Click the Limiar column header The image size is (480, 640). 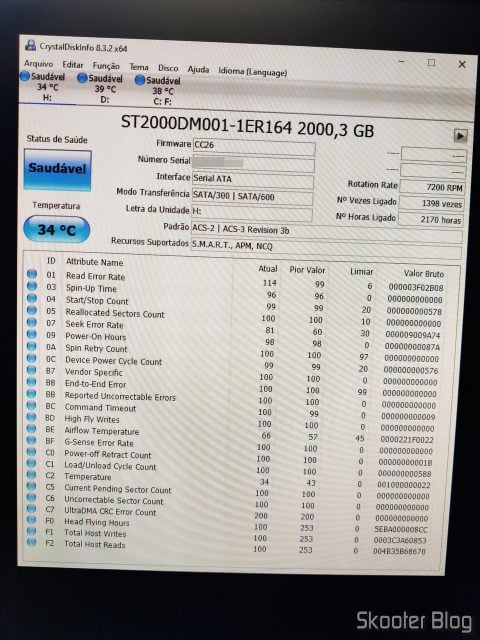pyautogui.click(x=362, y=271)
